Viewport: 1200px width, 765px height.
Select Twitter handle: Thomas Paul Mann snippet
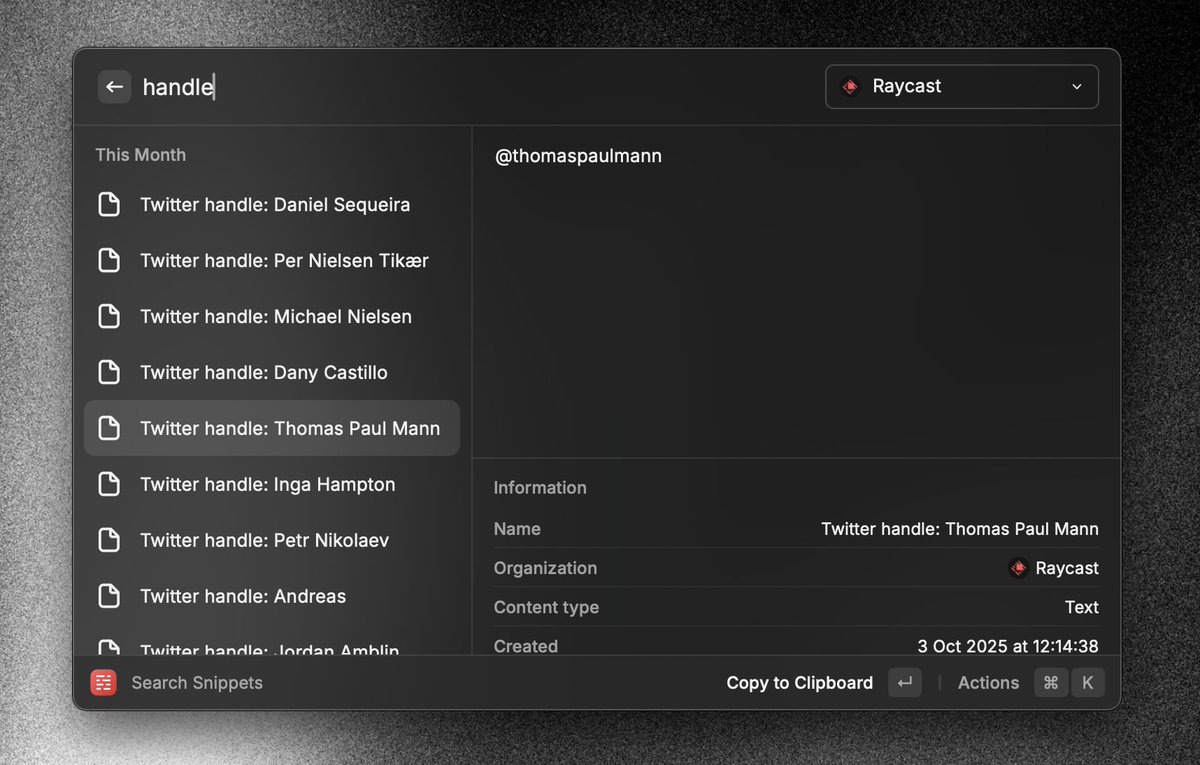click(272, 429)
